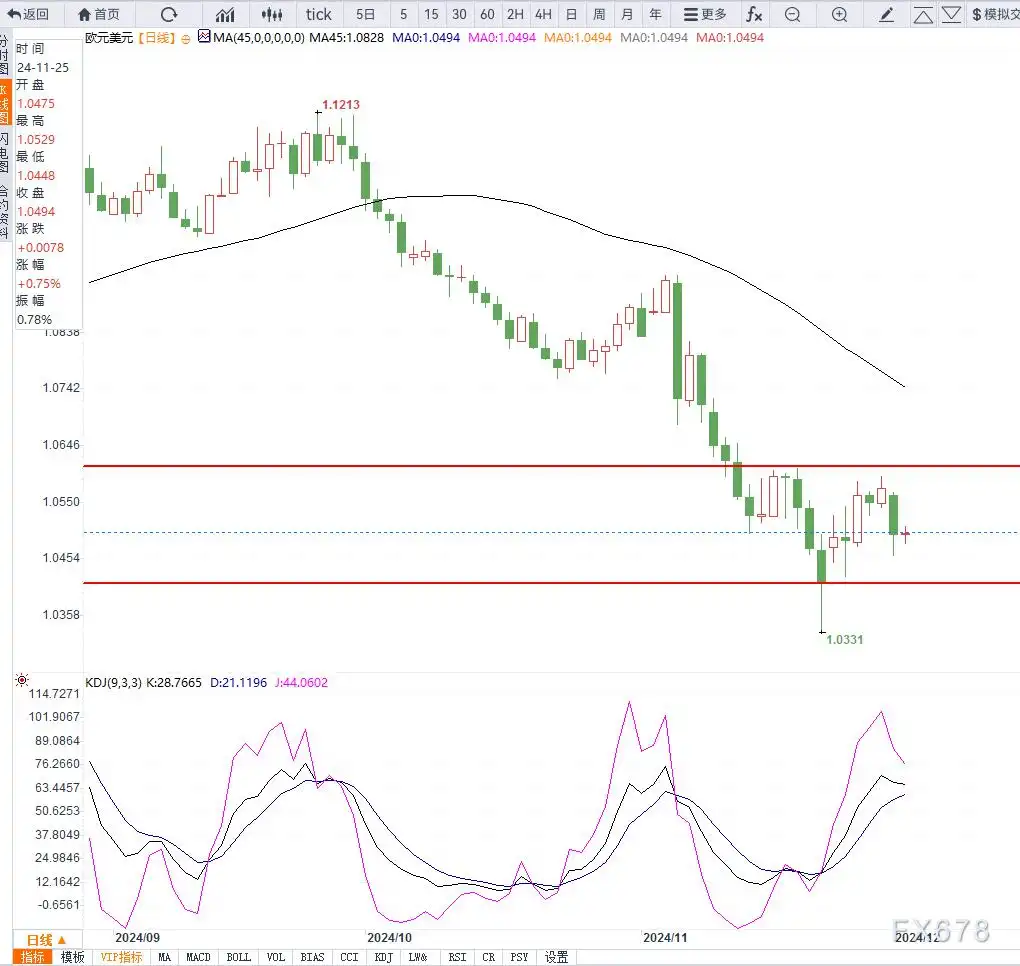This screenshot has height=966, width=1020.
Task: Select the 周 weekly period
Action: (x=599, y=14)
